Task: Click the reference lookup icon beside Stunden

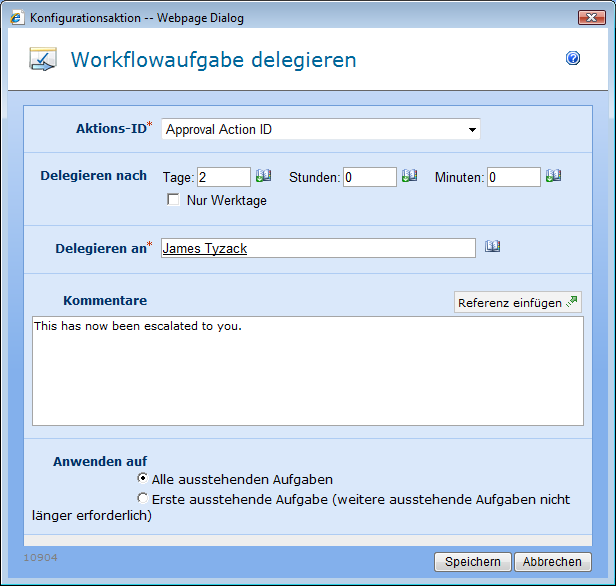Action: click(x=409, y=176)
